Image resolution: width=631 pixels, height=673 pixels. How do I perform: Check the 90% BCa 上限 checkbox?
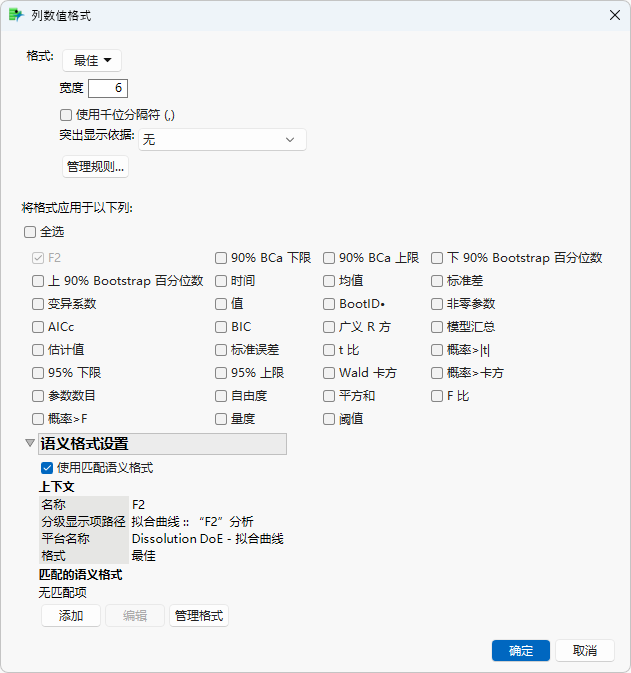(x=329, y=258)
